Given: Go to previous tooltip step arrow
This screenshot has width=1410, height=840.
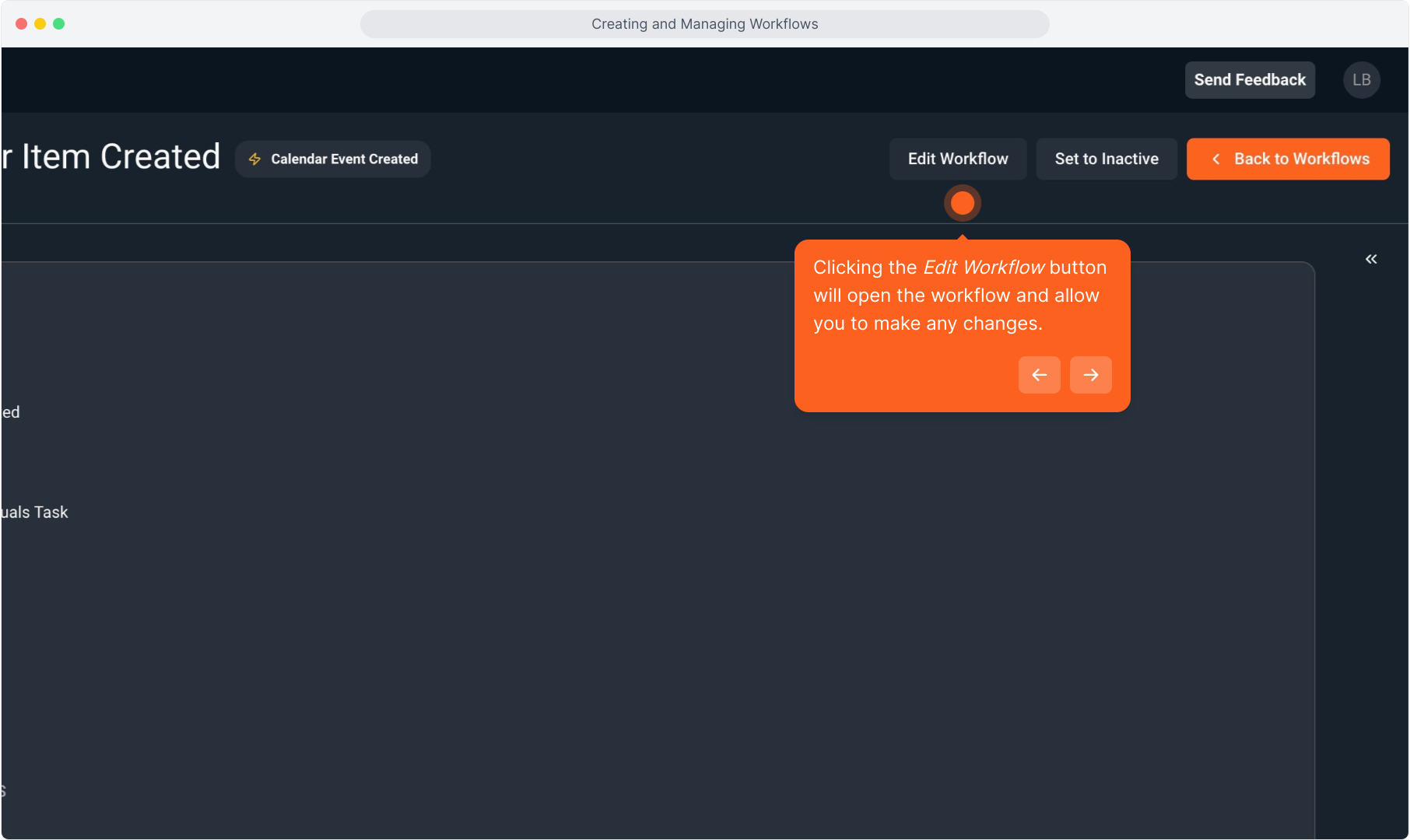Looking at the screenshot, I should click(x=1039, y=375).
